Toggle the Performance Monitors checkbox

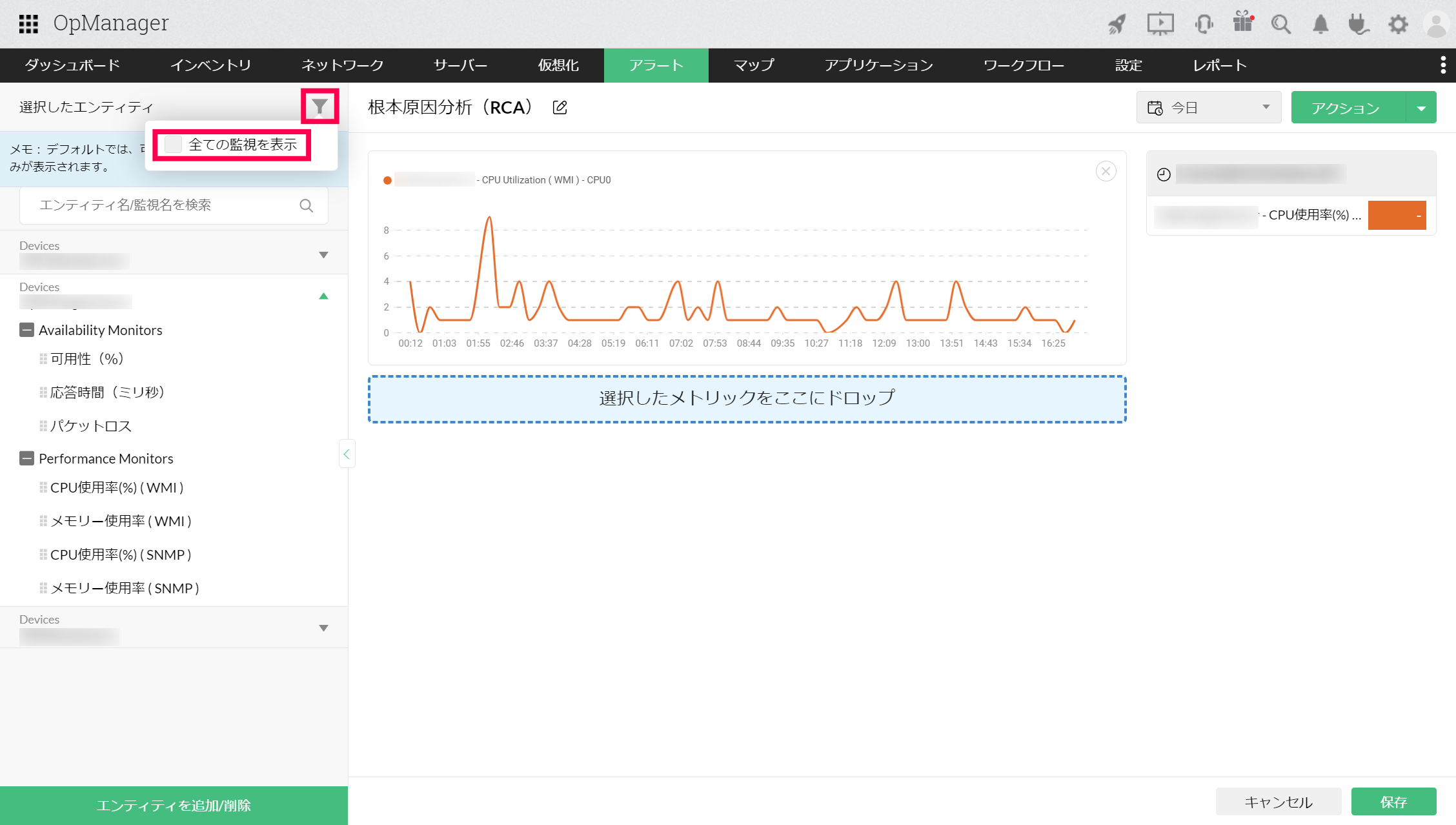click(x=26, y=458)
